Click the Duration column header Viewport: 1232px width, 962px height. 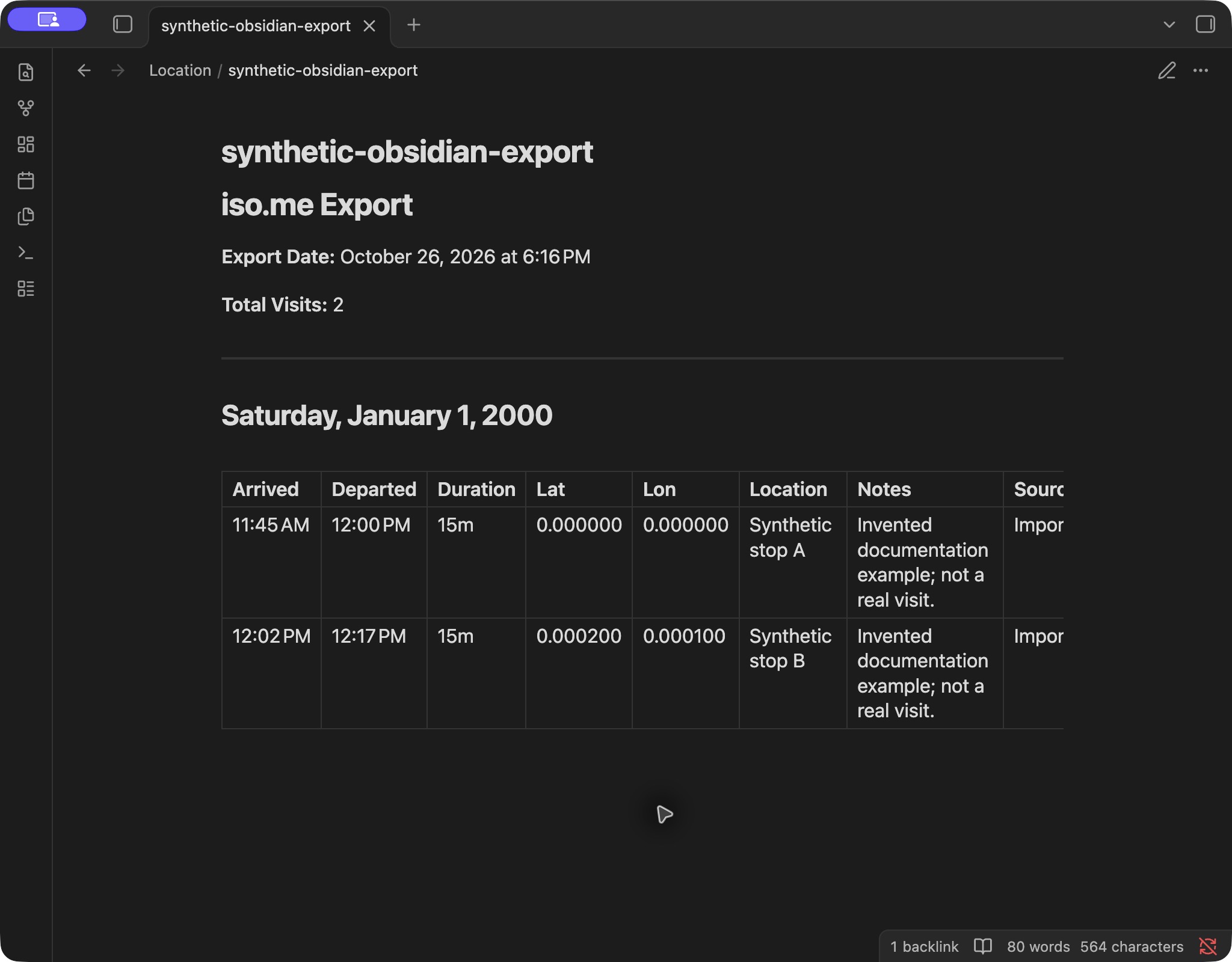coord(476,489)
